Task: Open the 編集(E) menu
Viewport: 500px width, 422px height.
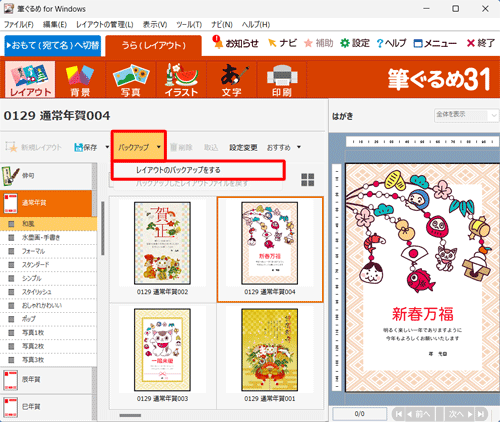Action: click(x=55, y=25)
